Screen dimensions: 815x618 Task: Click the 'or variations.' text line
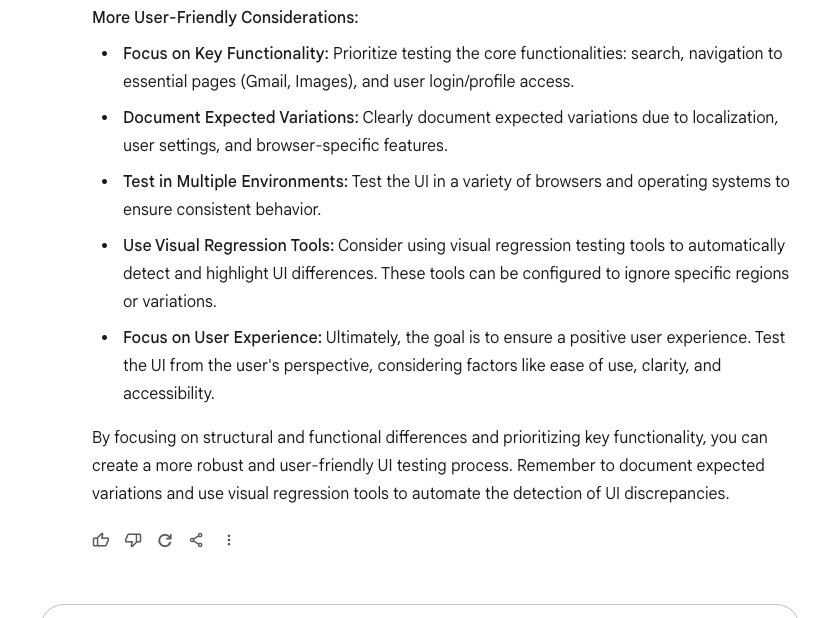[x=169, y=301]
